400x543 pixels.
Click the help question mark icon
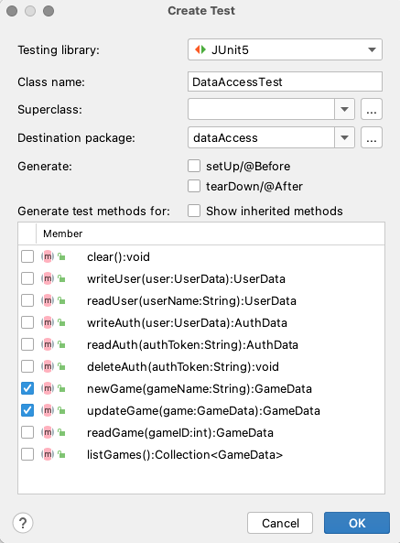[x=23, y=523]
